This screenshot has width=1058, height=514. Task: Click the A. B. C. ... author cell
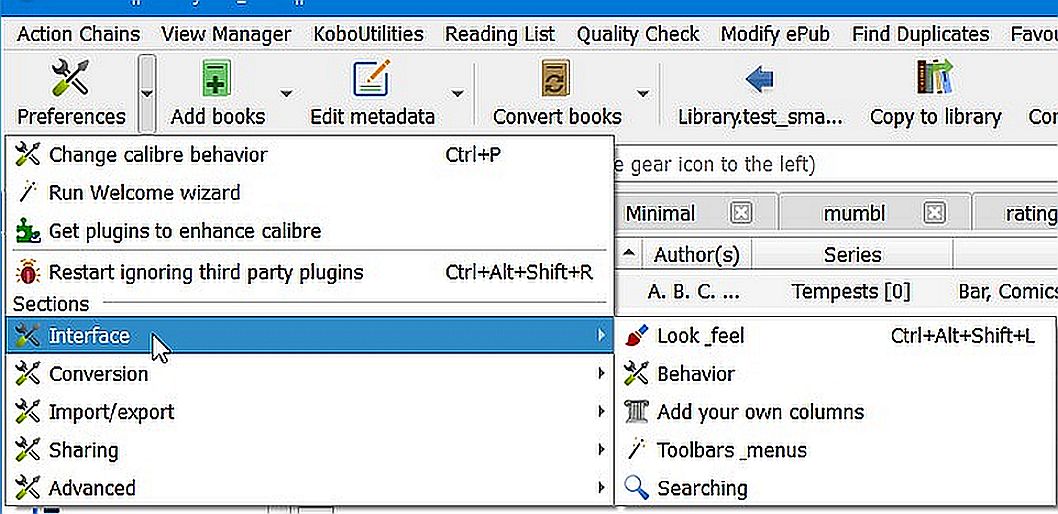click(694, 292)
